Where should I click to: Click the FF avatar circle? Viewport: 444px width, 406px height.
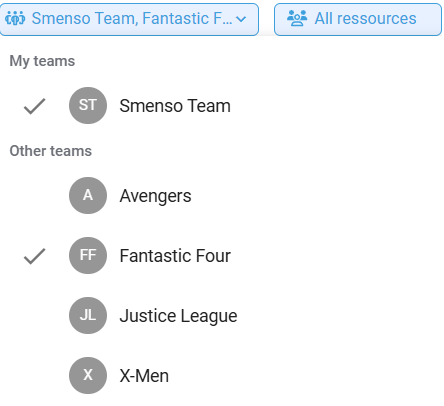tap(88, 255)
